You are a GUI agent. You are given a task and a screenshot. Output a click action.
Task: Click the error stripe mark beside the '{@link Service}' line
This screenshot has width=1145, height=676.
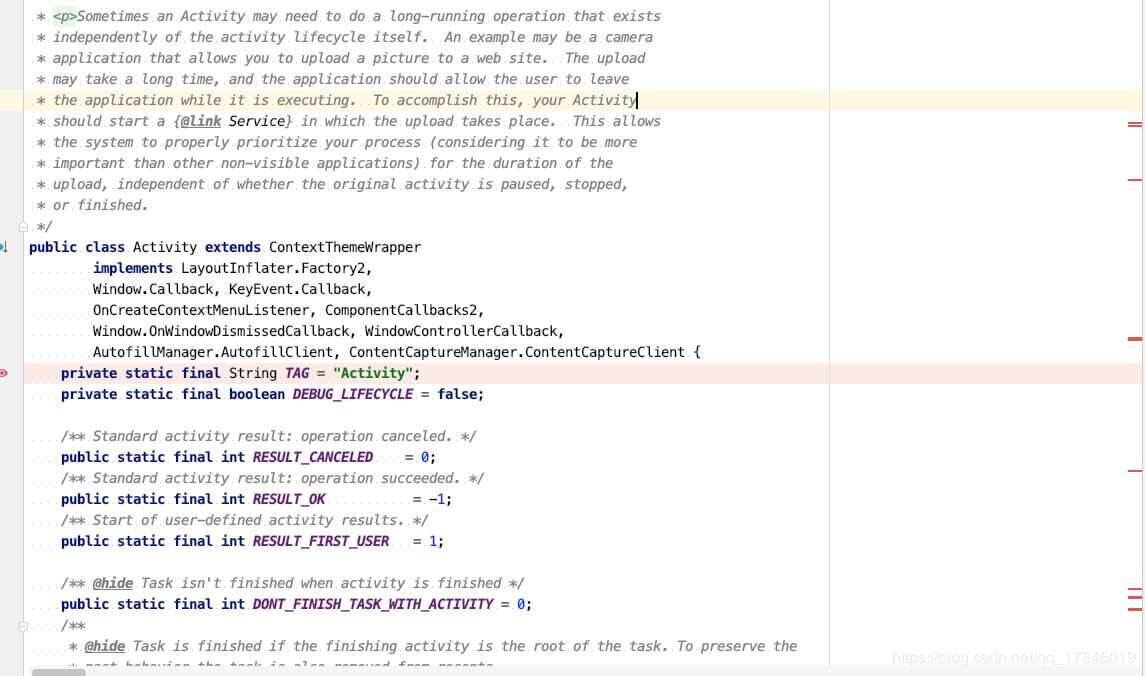(x=1135, y=125)
